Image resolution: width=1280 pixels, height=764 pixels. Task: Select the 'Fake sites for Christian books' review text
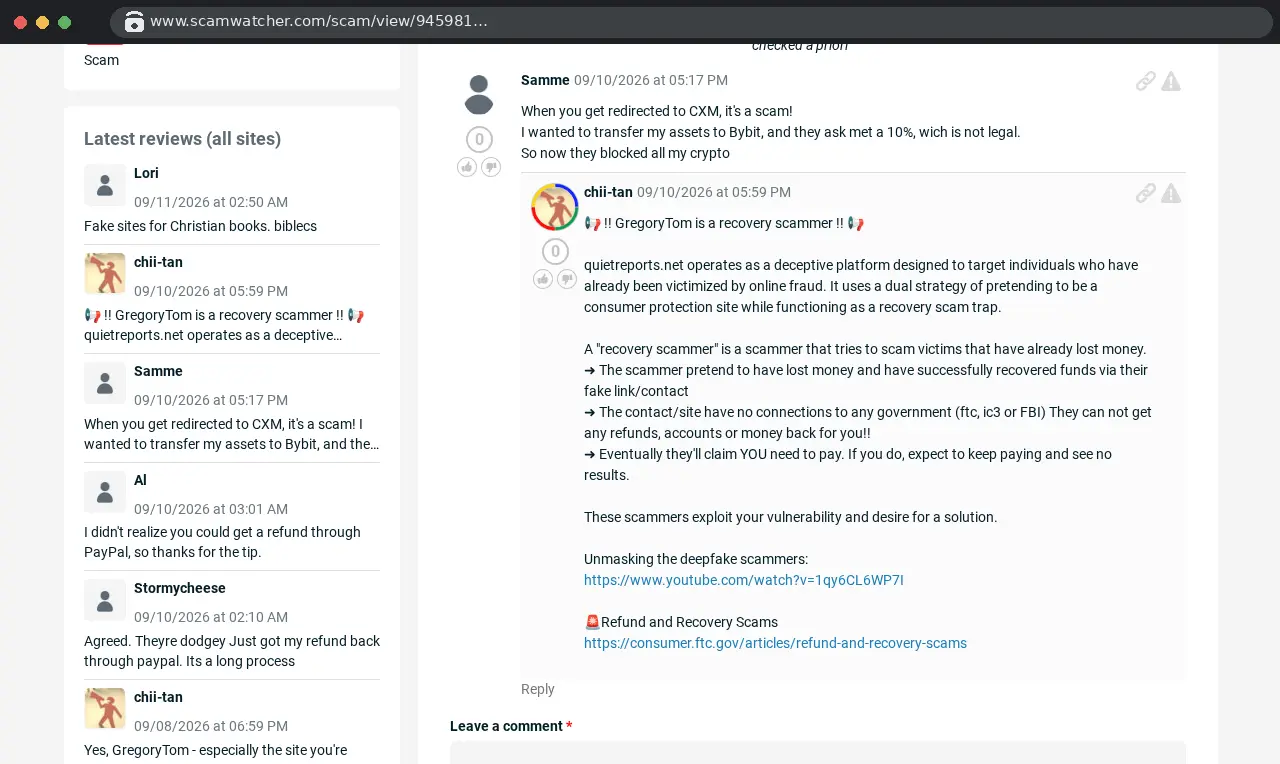click(x=200, y=226)
